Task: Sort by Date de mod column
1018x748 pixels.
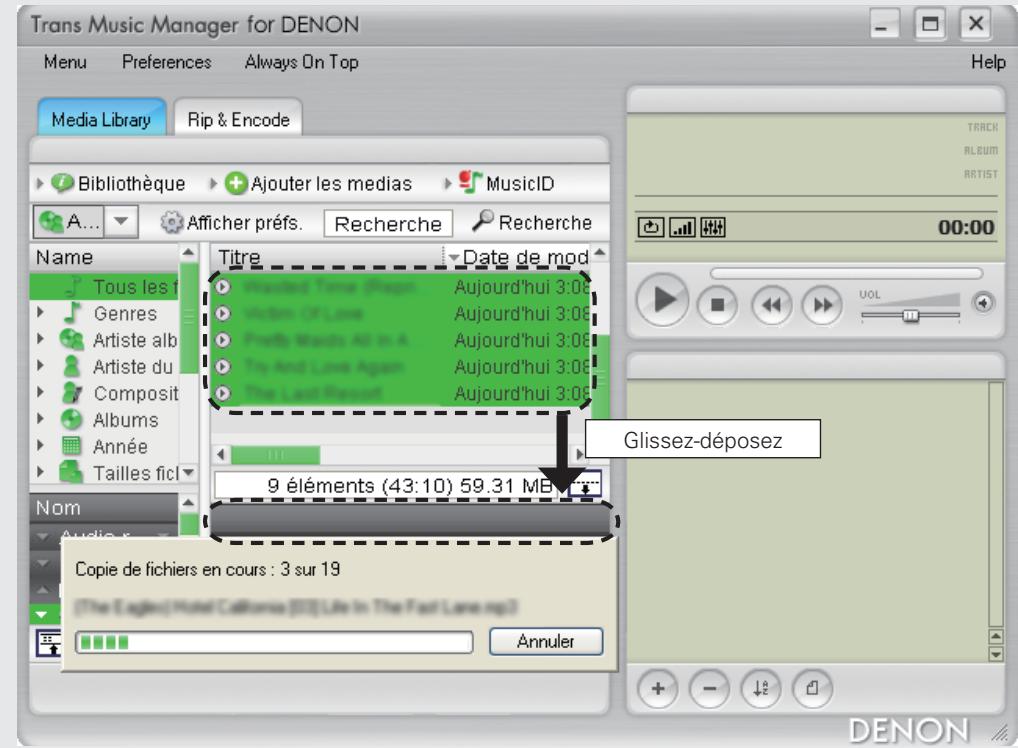Action: (x=517, y=256)
